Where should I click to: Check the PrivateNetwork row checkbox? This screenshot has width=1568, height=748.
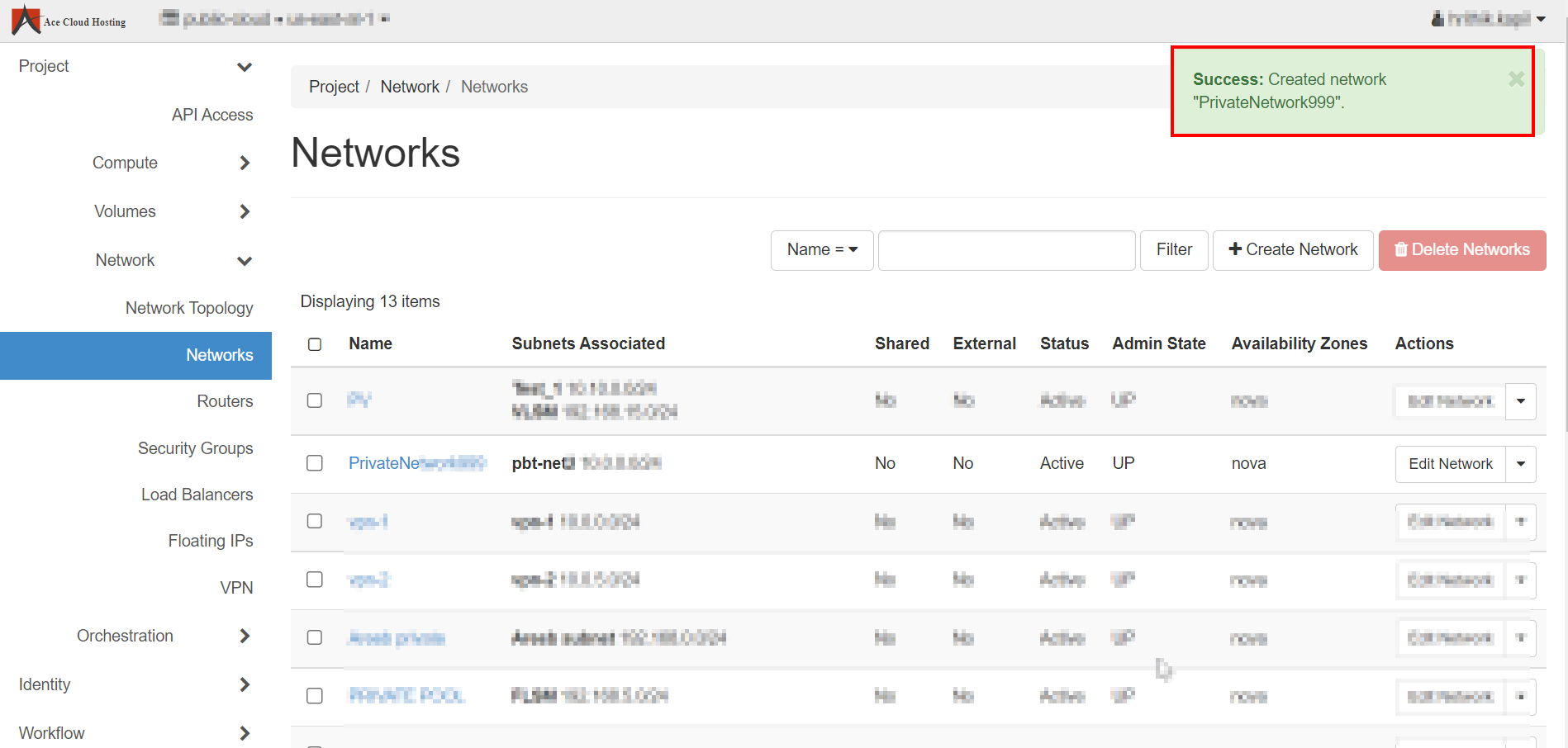point(315,463)
